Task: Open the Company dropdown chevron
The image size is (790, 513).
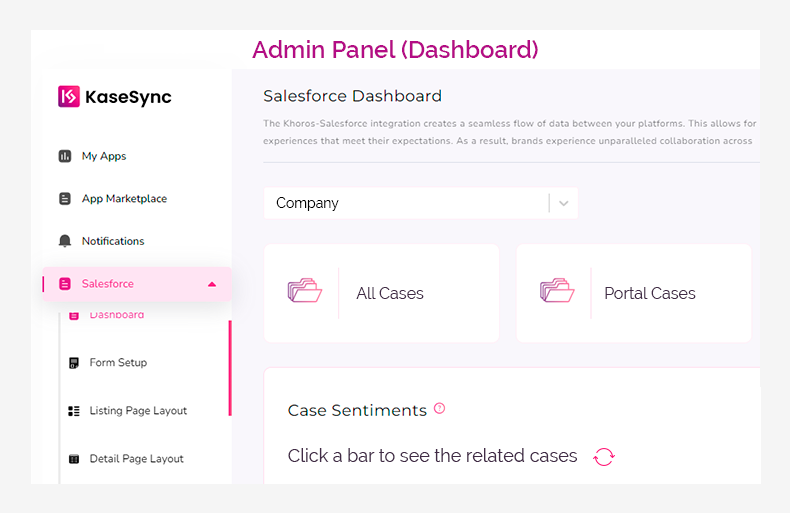Action: click(564, 203)
